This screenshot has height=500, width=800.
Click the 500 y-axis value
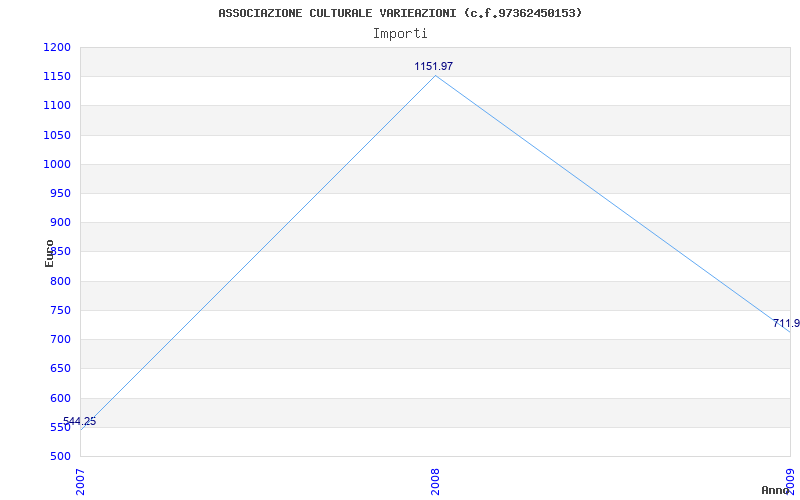pos(60,456)
